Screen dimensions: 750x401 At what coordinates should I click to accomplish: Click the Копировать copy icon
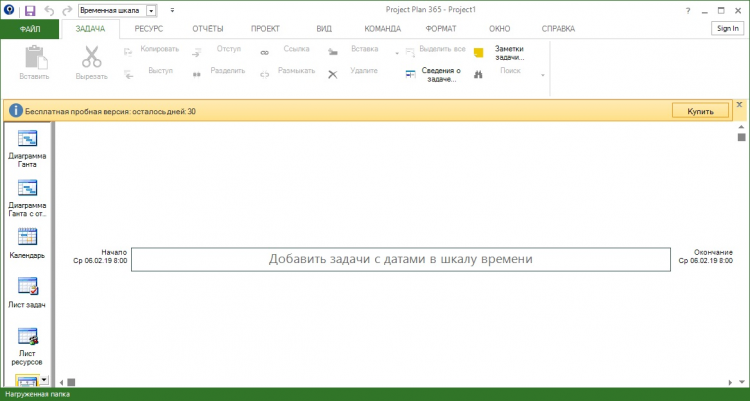point(128,52)
